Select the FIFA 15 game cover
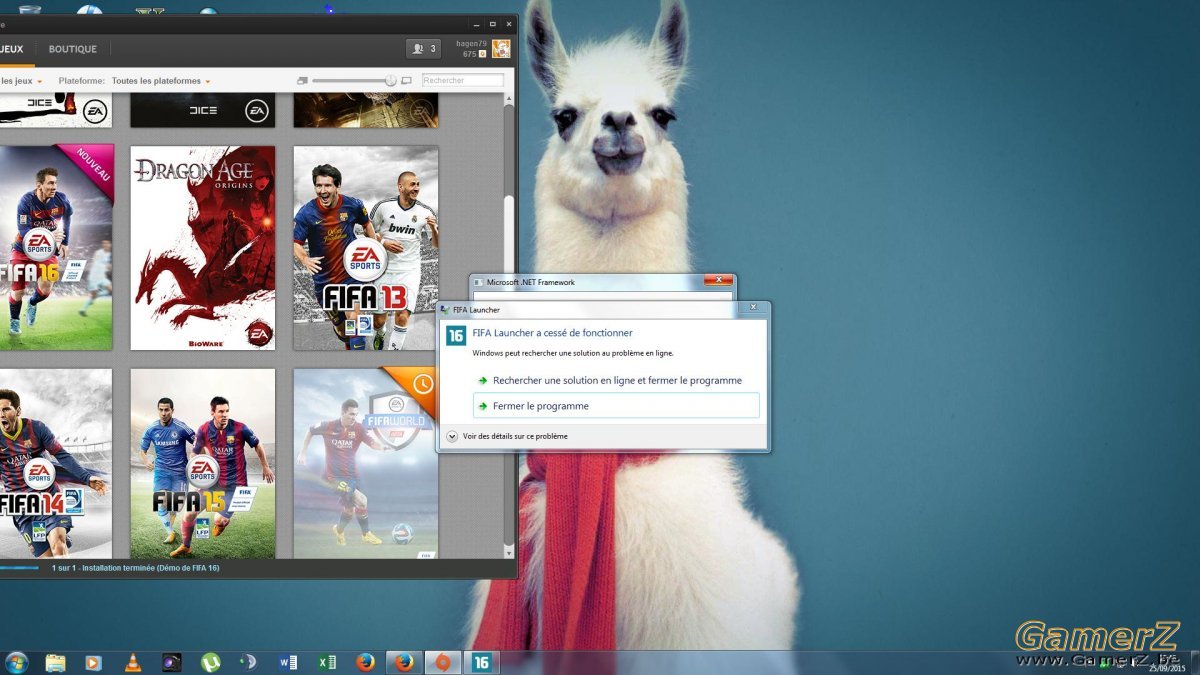 coord(203,464)
